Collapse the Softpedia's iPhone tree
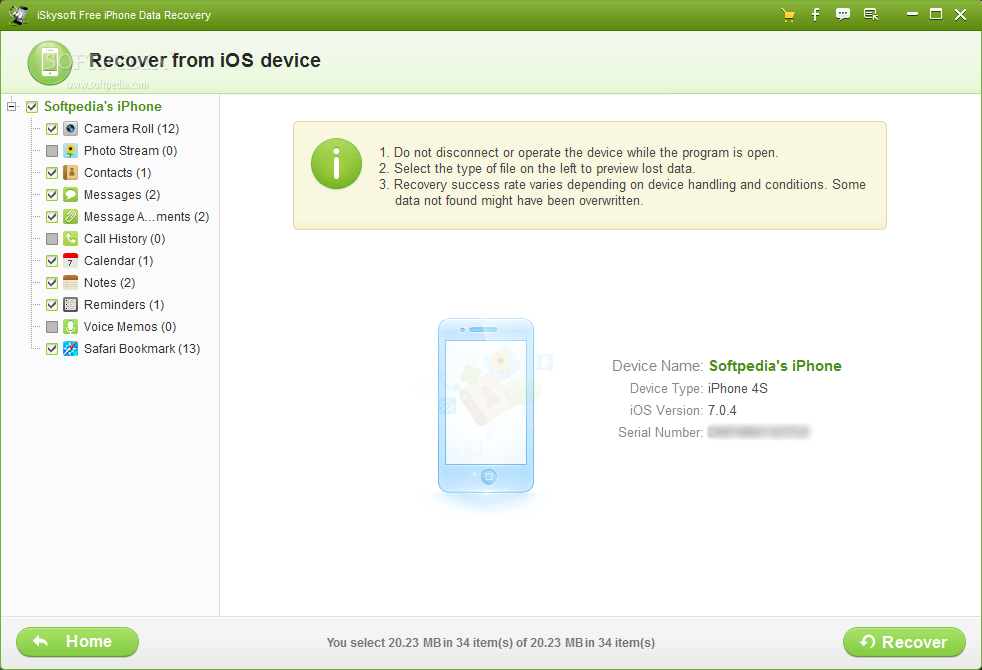 (11, 106)
